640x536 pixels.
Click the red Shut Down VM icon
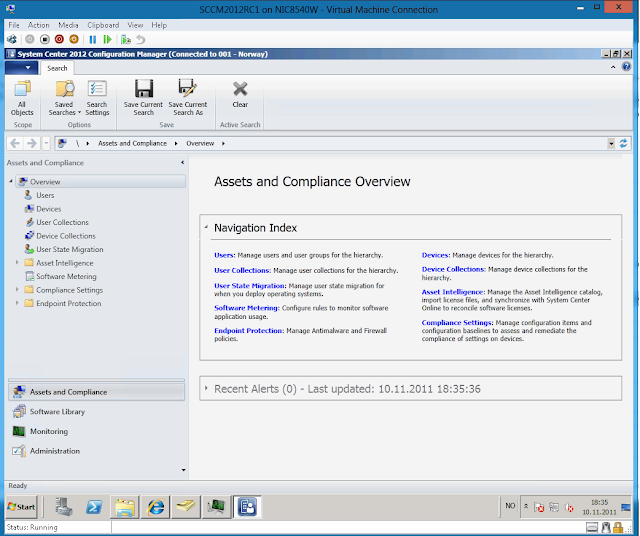59,39
